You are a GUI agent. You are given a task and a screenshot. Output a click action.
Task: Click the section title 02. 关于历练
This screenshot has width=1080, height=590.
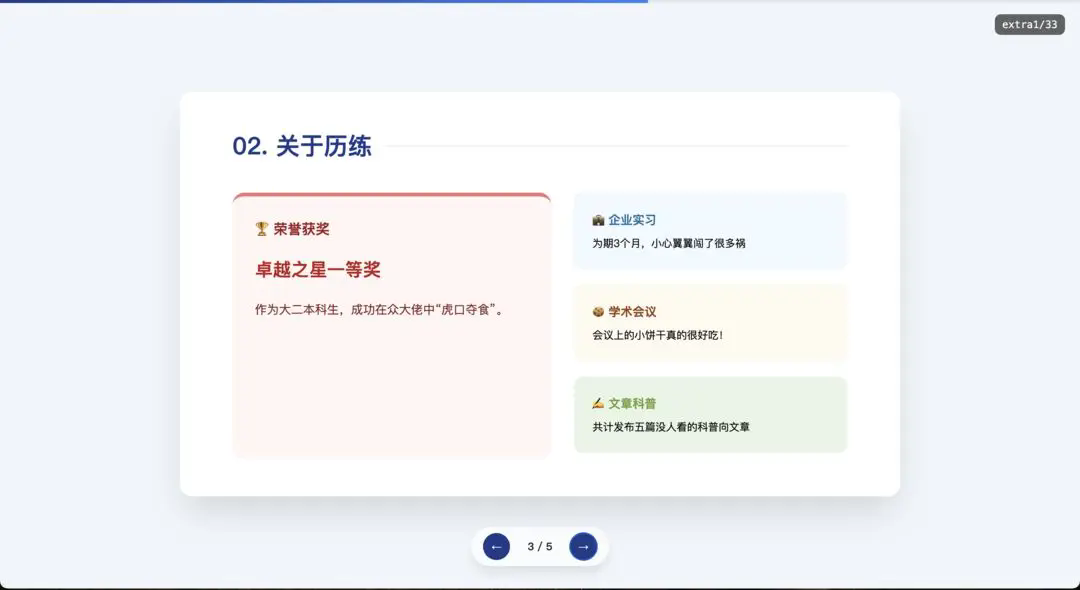coord(301,147)
